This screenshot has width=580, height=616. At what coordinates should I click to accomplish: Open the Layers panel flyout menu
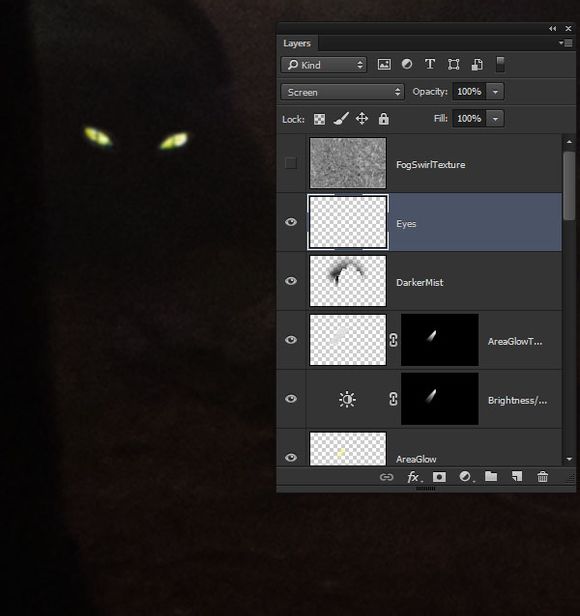(566, 43)
